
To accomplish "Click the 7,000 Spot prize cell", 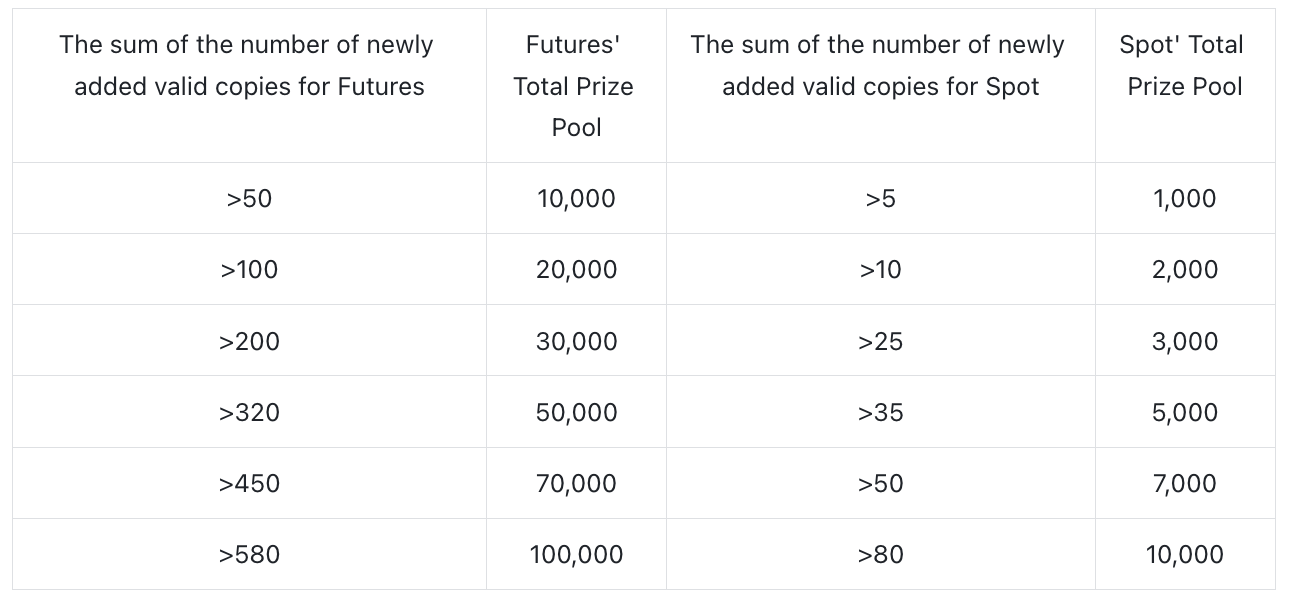I will pyautogui.click(x=1184, y=483).
